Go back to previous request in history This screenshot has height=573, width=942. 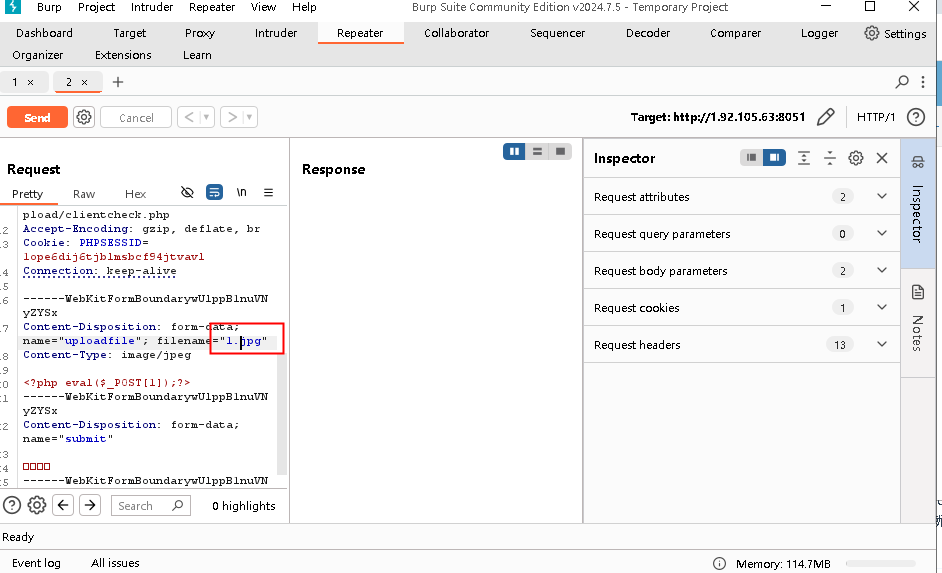(x=189, y=117)
